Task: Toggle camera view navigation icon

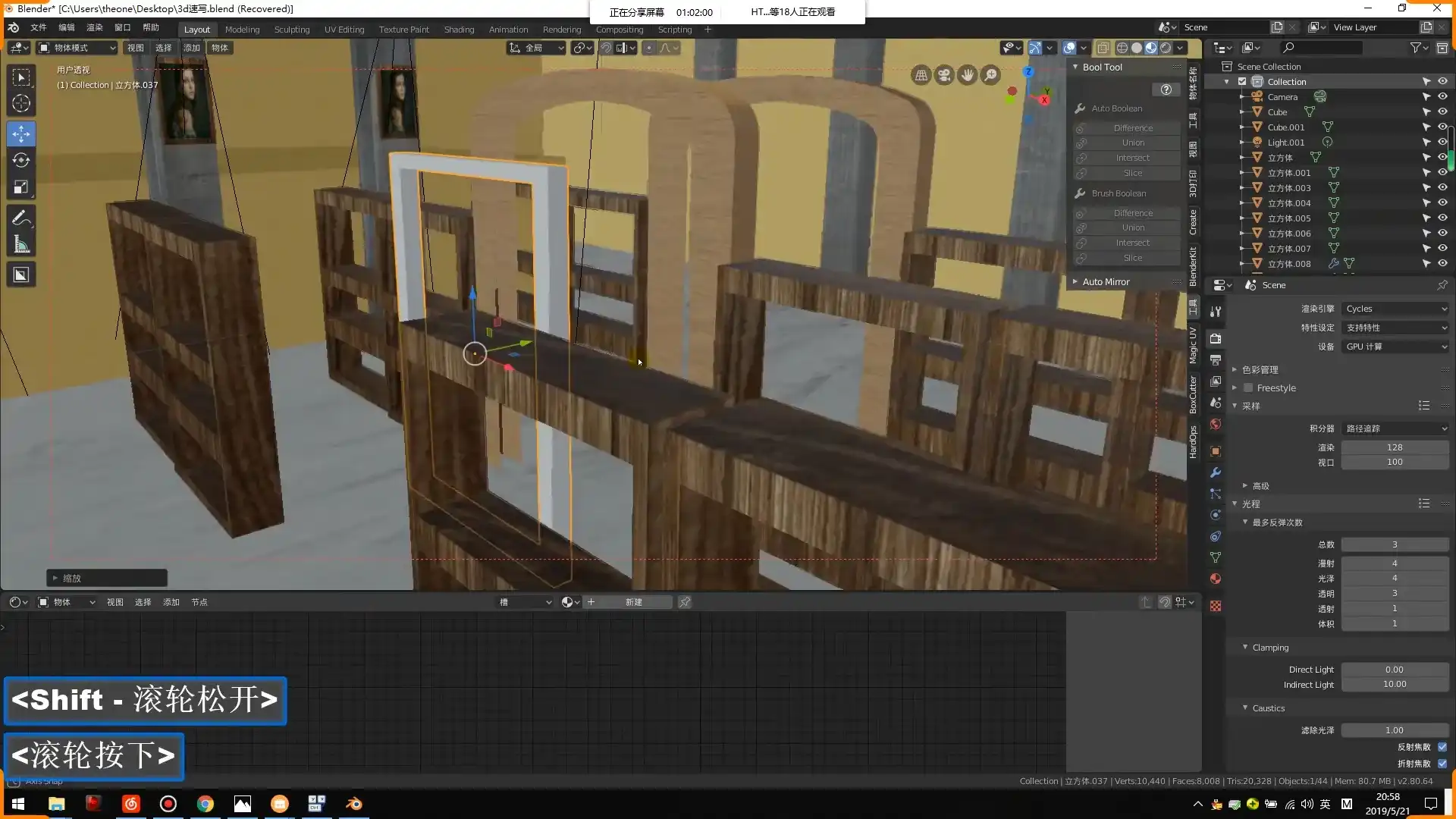Action: coord(944,75)
